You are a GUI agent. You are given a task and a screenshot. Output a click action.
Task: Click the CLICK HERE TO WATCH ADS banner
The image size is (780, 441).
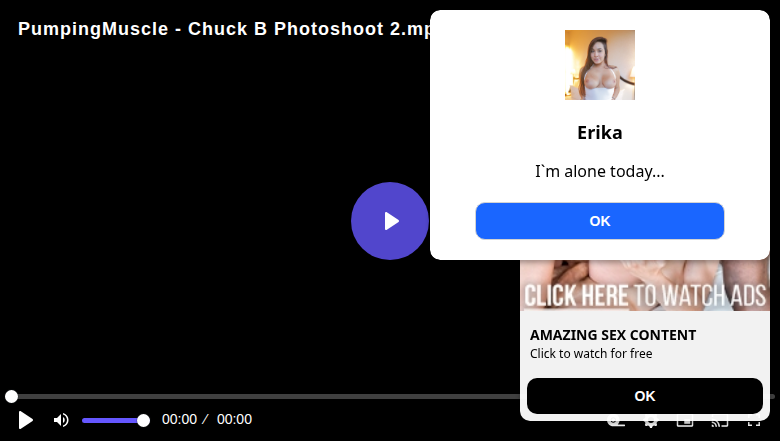(645, 285)
